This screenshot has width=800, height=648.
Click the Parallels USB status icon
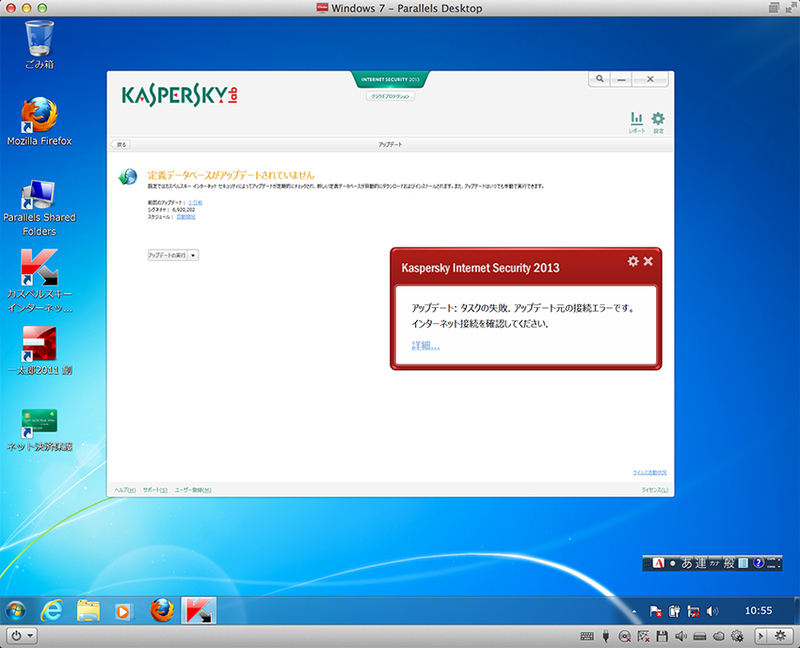(x=606, y=636)
